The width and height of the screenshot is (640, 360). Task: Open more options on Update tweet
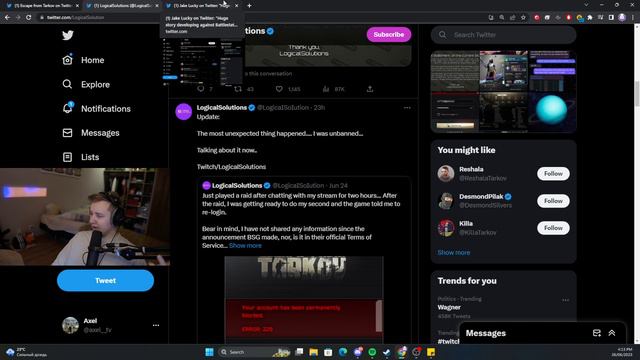point(407,108)
